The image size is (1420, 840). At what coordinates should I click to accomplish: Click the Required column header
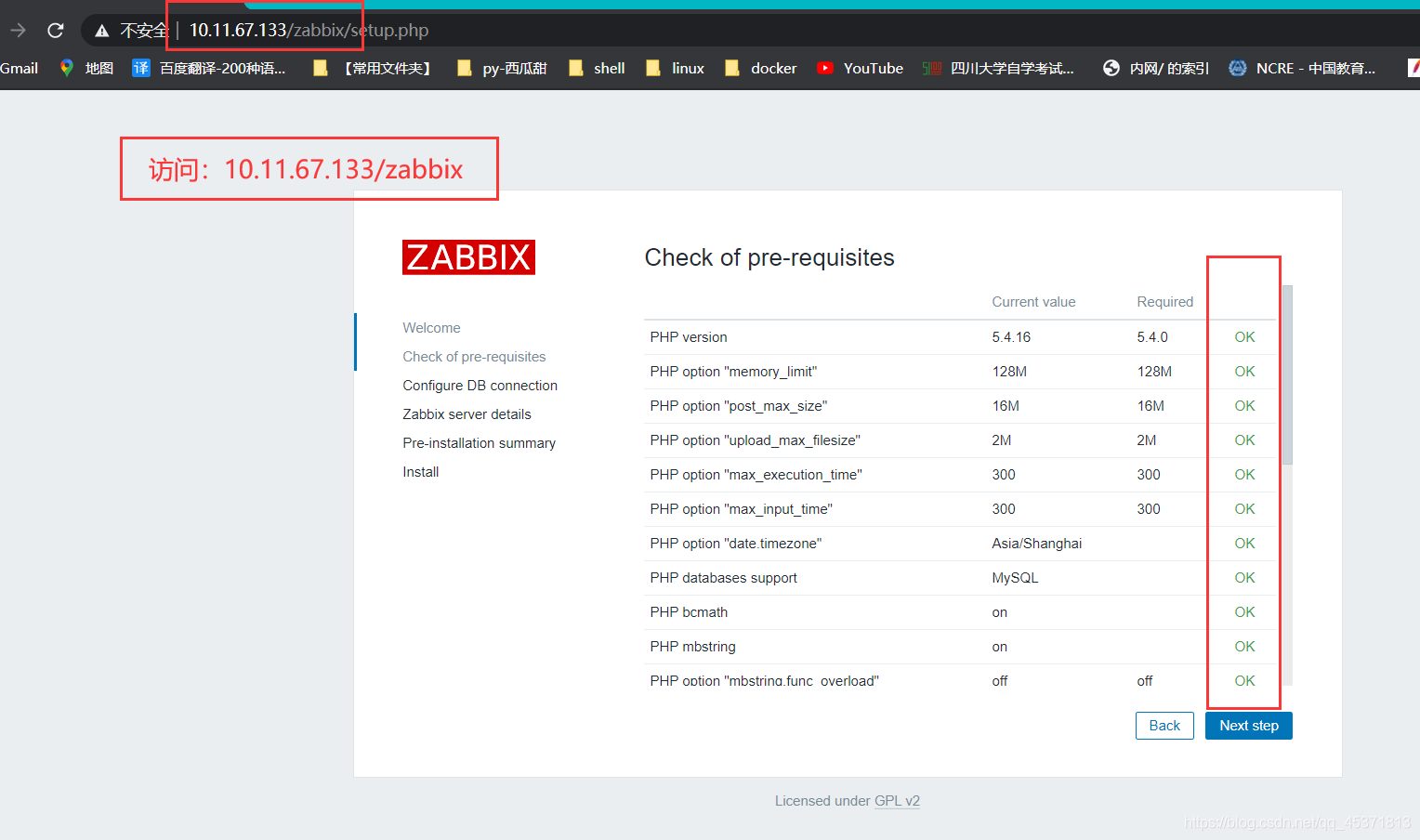coord(1164,302)
